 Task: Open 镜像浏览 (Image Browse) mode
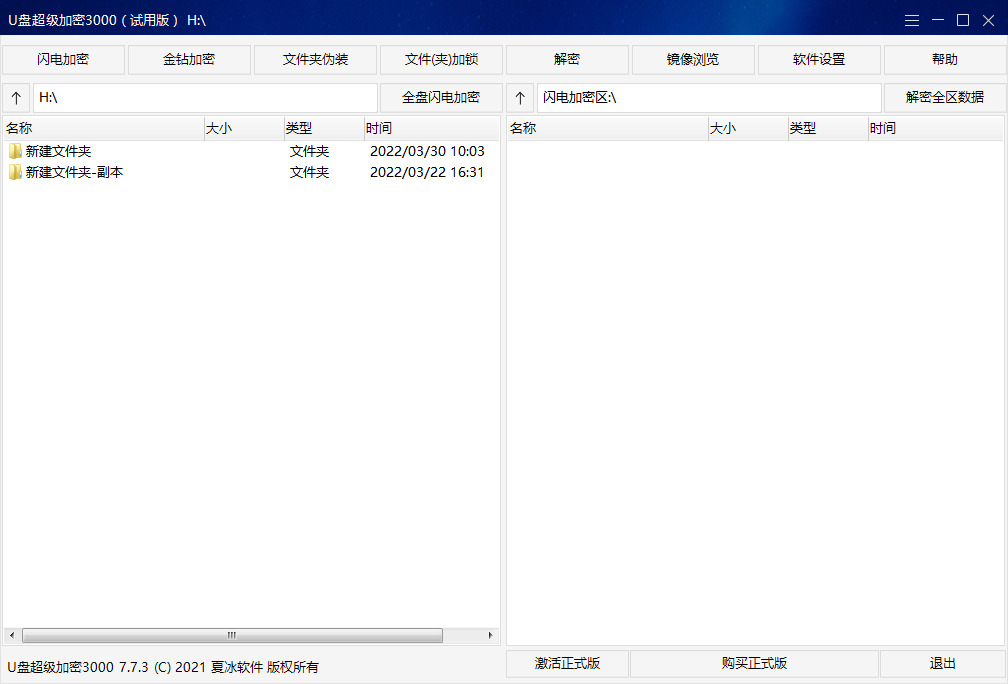(692, 59)
